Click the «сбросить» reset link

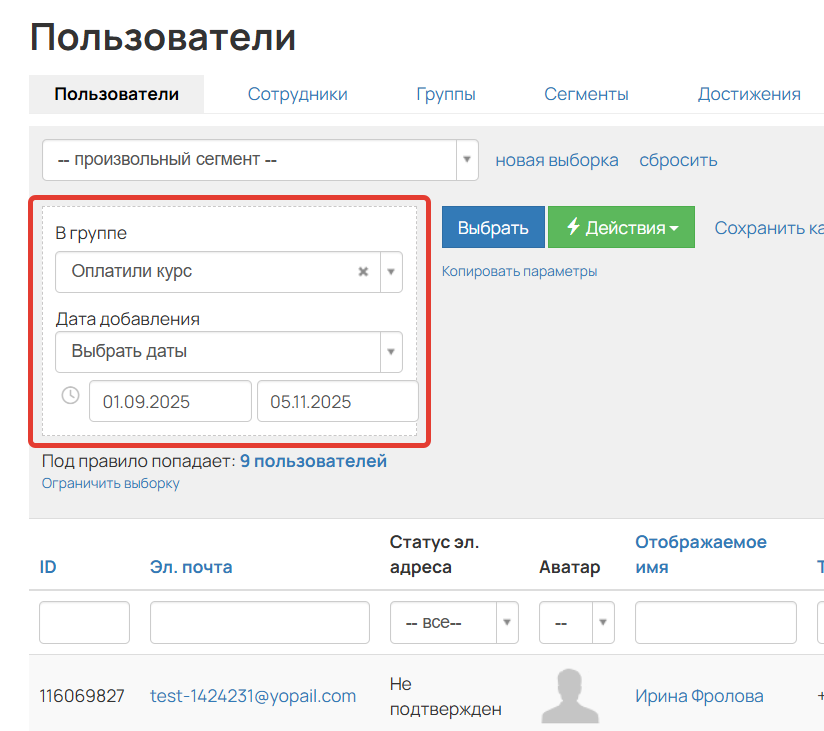678,160
